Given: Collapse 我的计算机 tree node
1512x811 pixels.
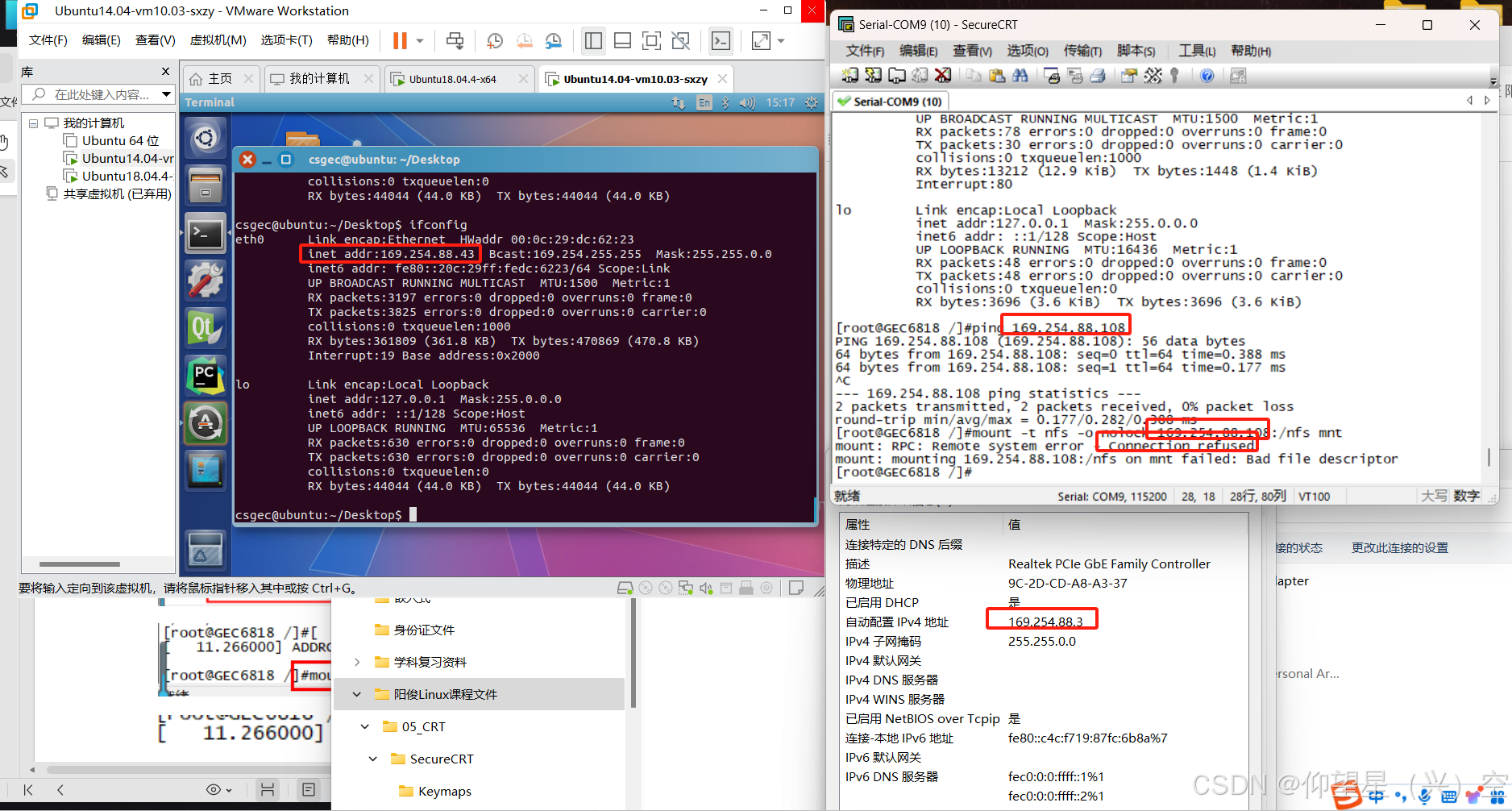Looking at the screenshot, I should click(x=33, y=123).
